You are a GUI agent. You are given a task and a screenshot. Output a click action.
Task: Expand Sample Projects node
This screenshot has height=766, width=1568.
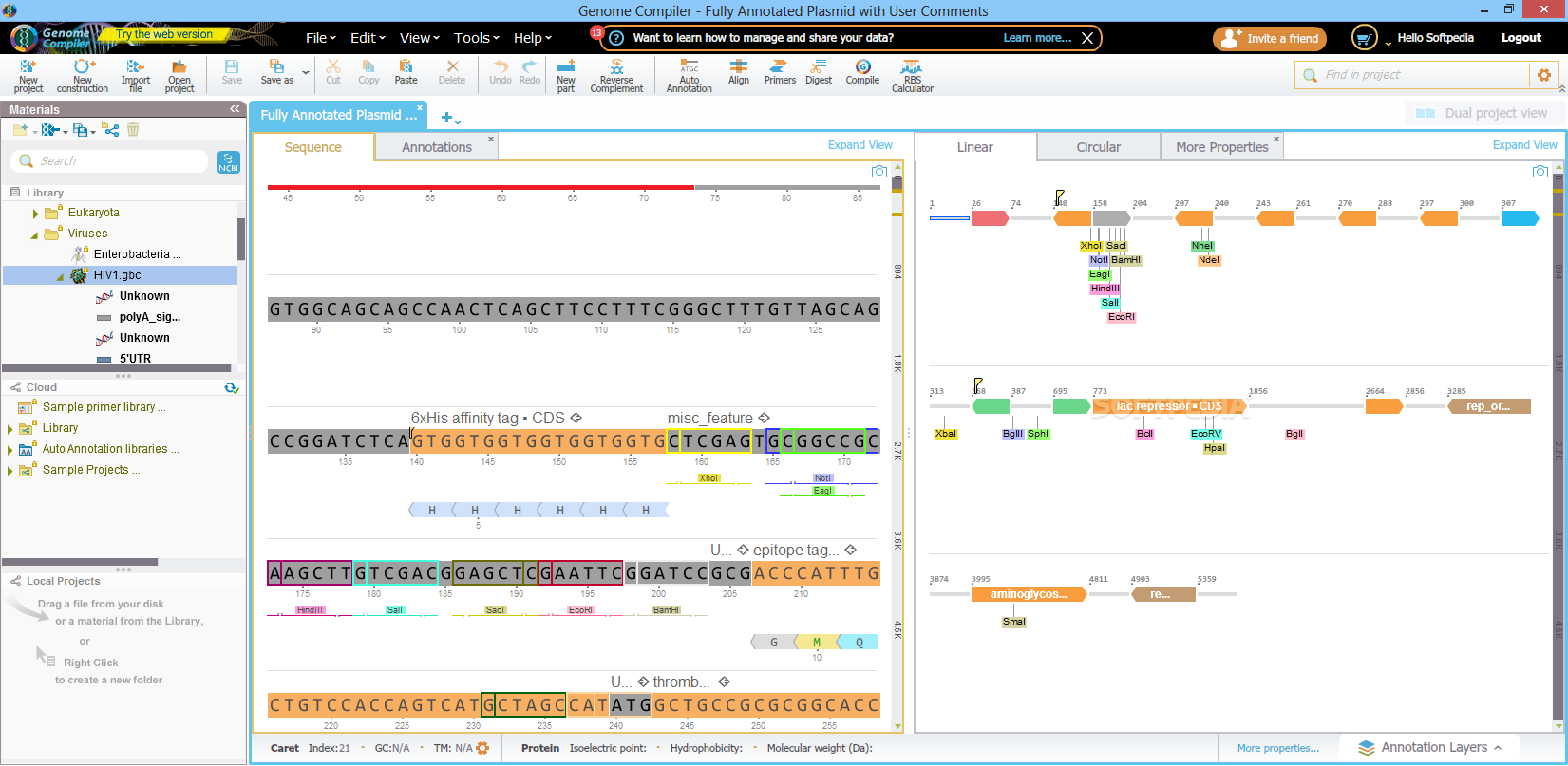pos(10,471)
